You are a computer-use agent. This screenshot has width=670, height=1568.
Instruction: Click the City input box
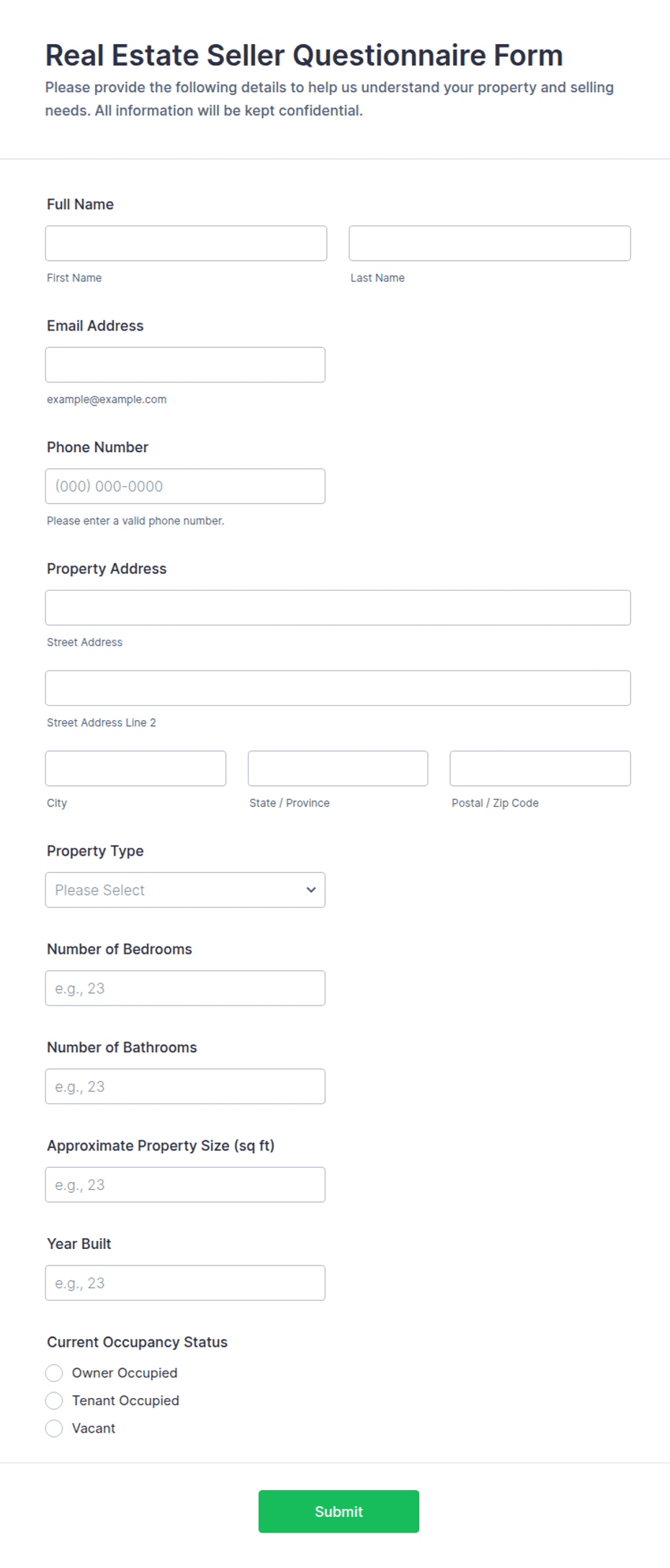click(x=135, y=769)
